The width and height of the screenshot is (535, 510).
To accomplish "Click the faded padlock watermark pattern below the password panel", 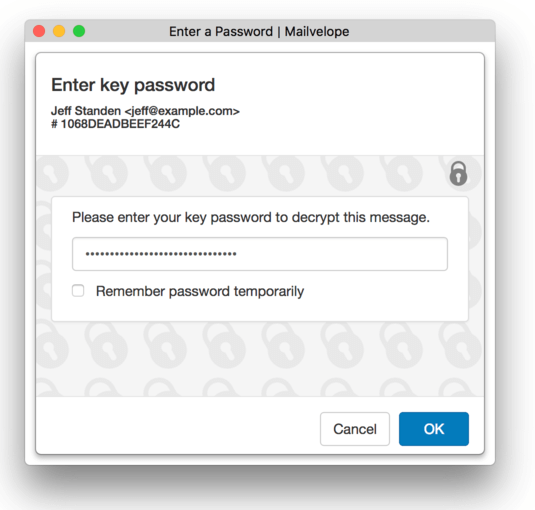I will coord(259,358).
